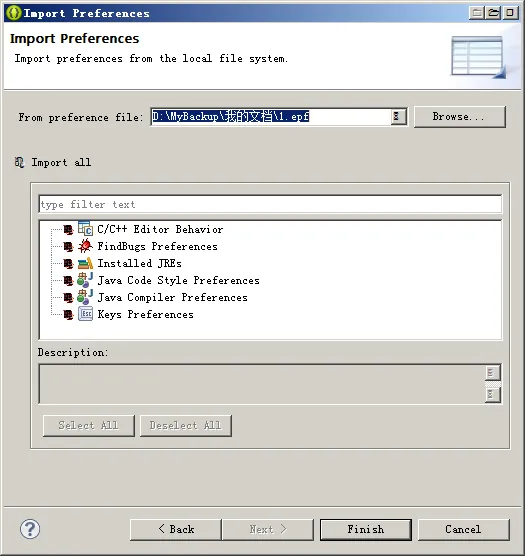Toggle the Import all checkbox
The height and width of the screenshot is (556, 525).
tap(19, 162)
